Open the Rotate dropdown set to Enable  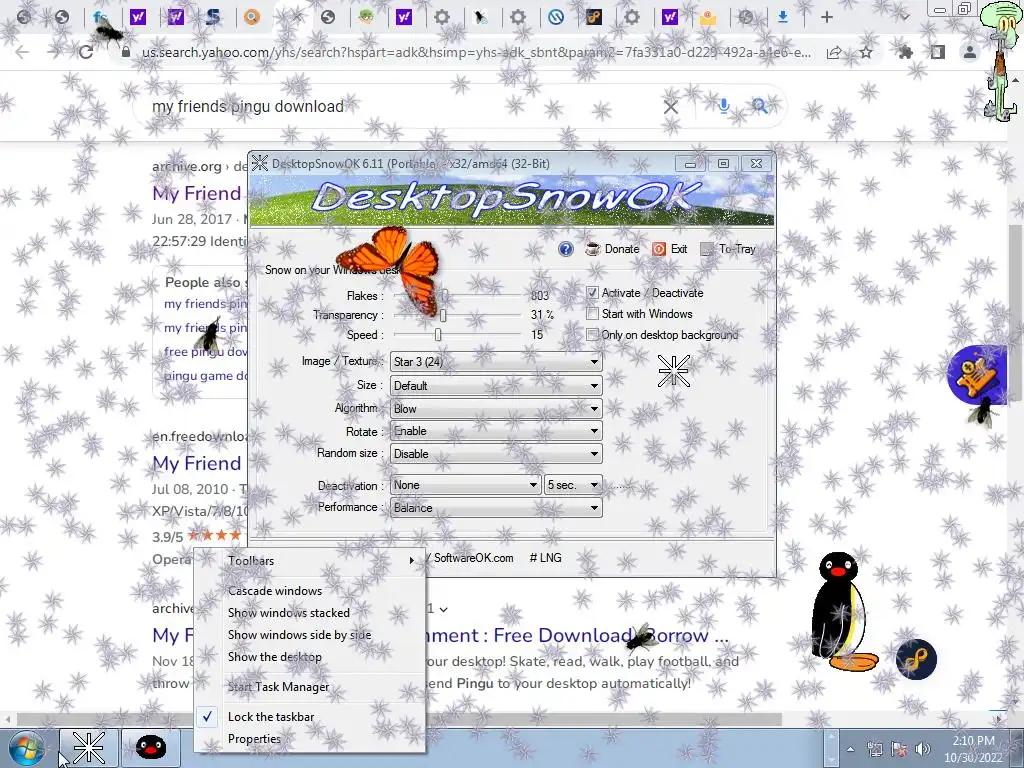496,431
